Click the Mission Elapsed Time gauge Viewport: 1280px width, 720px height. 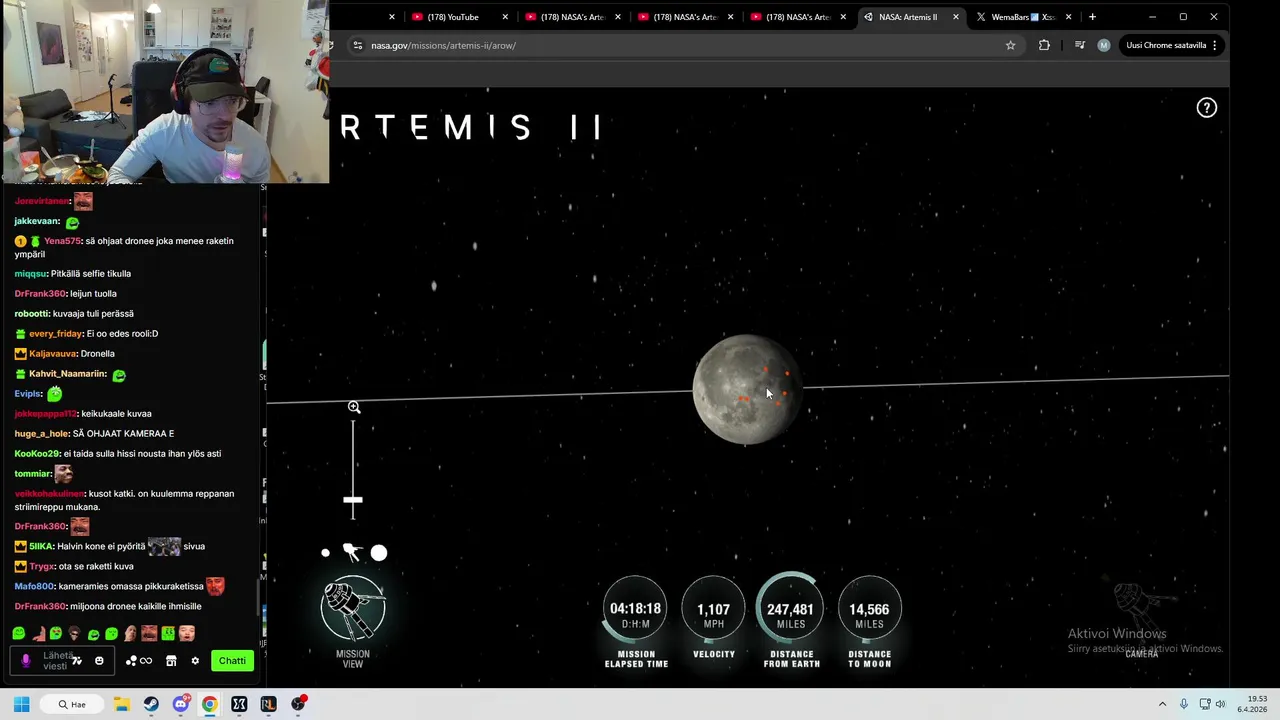(x=636, y=609)
